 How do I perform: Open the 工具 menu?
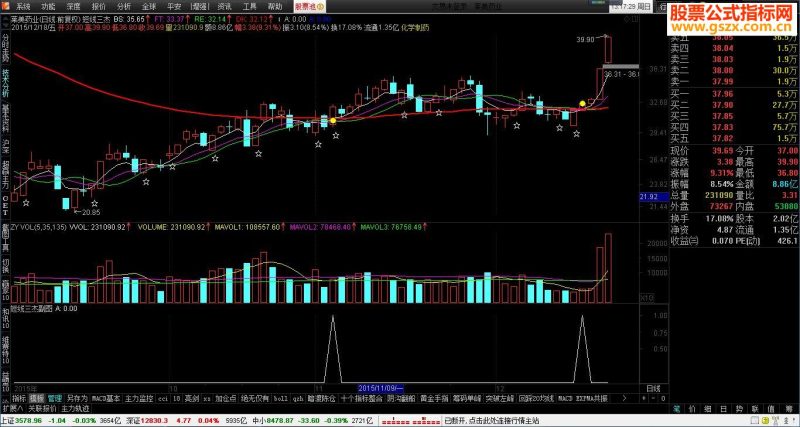[249, 7]
